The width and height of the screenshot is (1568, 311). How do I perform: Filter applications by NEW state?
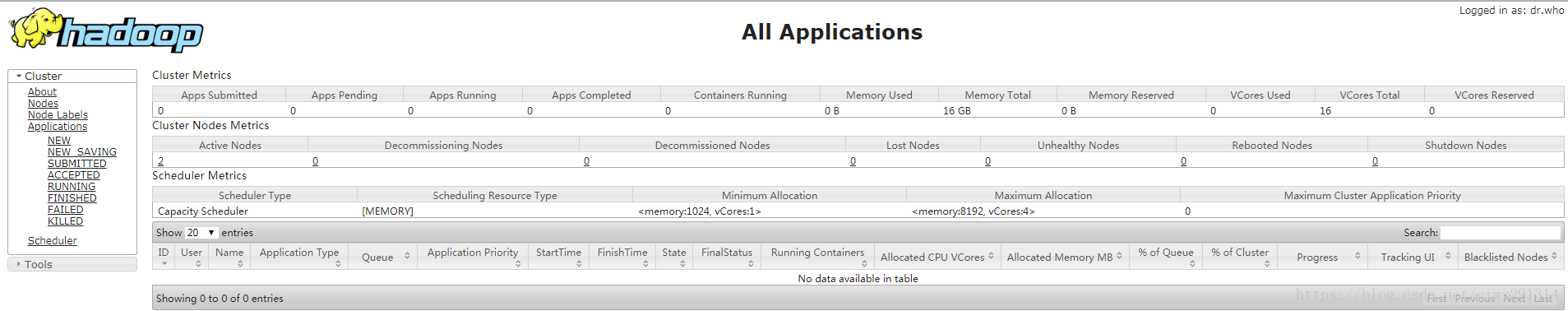pos(59,141)
